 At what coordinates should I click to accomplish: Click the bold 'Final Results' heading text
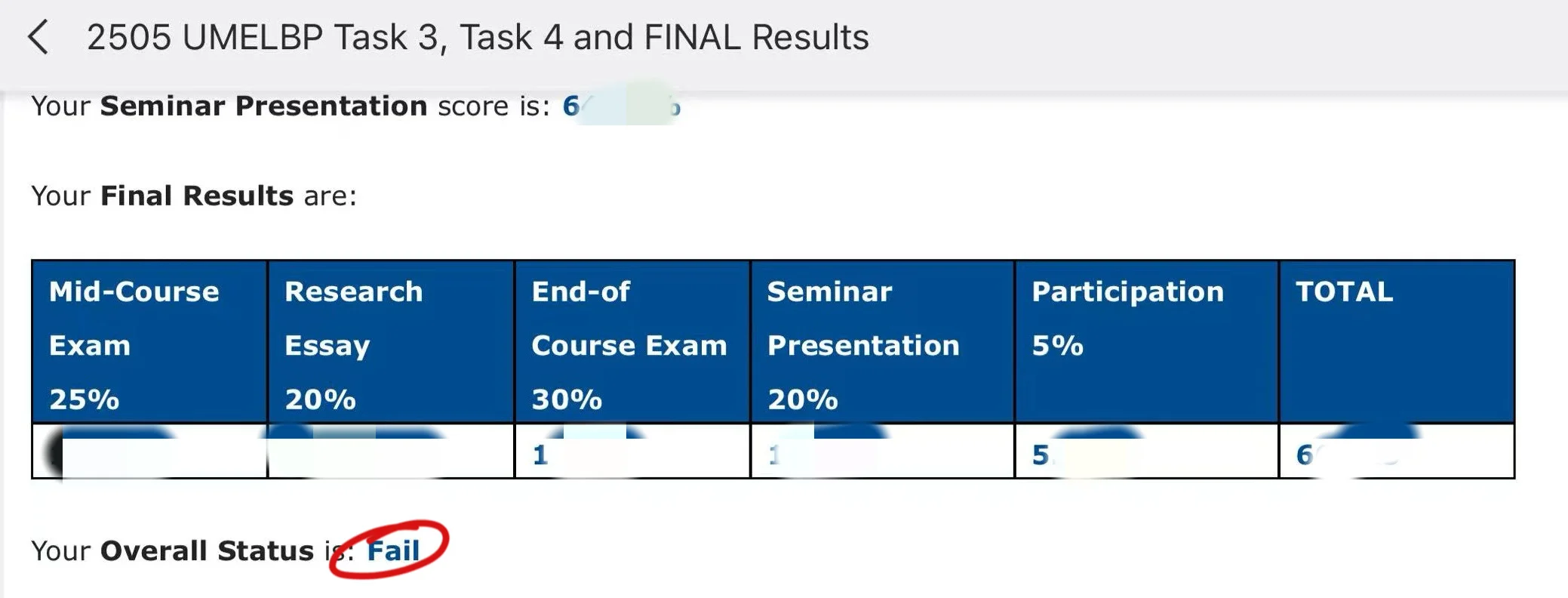tap(197, 196)
